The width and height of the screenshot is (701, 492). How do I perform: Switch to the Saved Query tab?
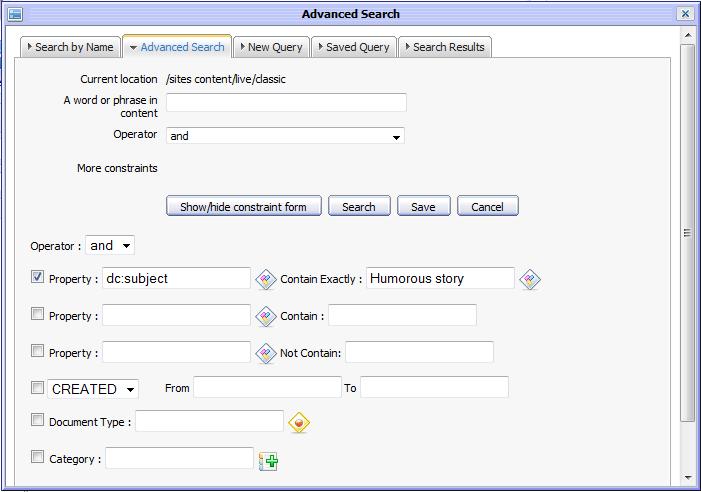(x=354, y=47)
